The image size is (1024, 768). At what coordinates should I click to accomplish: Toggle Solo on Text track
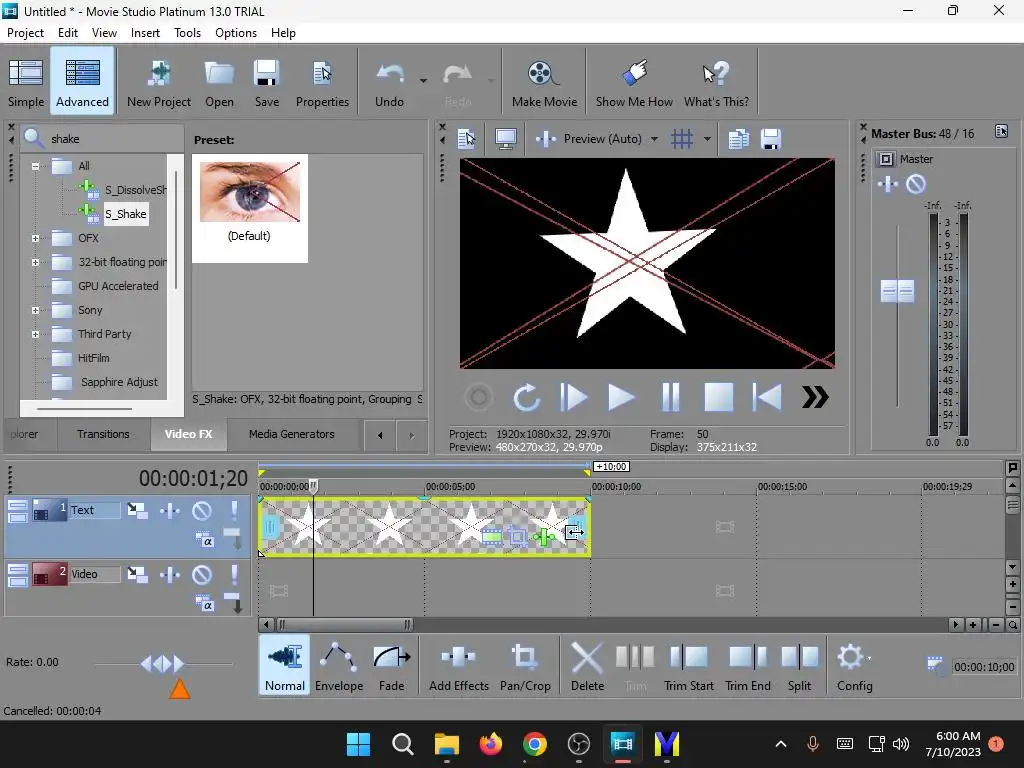tap(234, 510)
